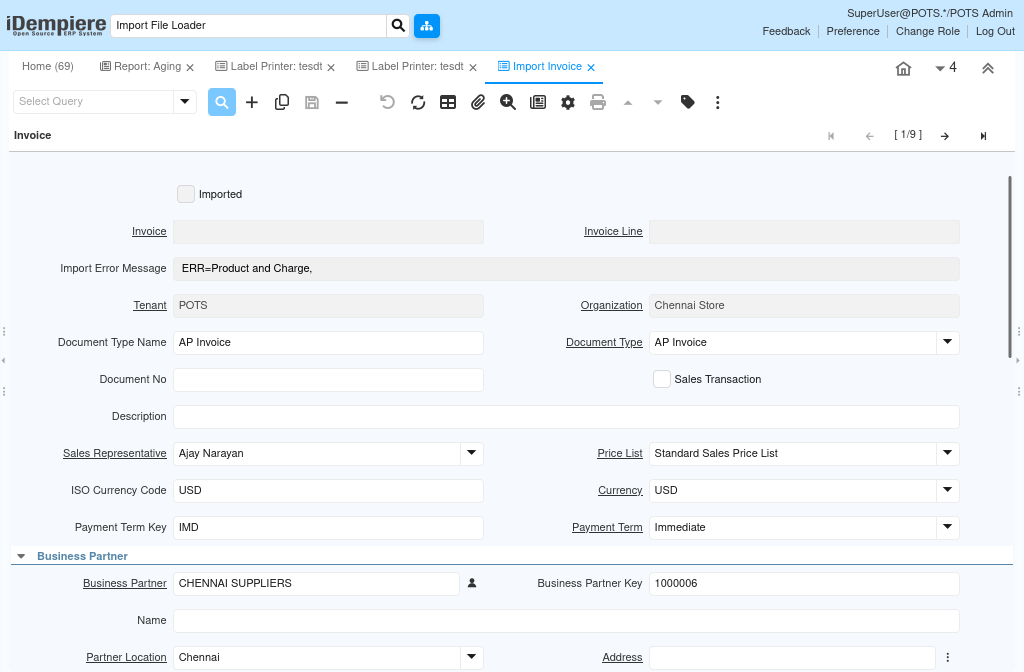Image resolution: width=1024 pixels, height=672 pixels.
Task: Open the menu tree icon button
Action: coord(426,25)
